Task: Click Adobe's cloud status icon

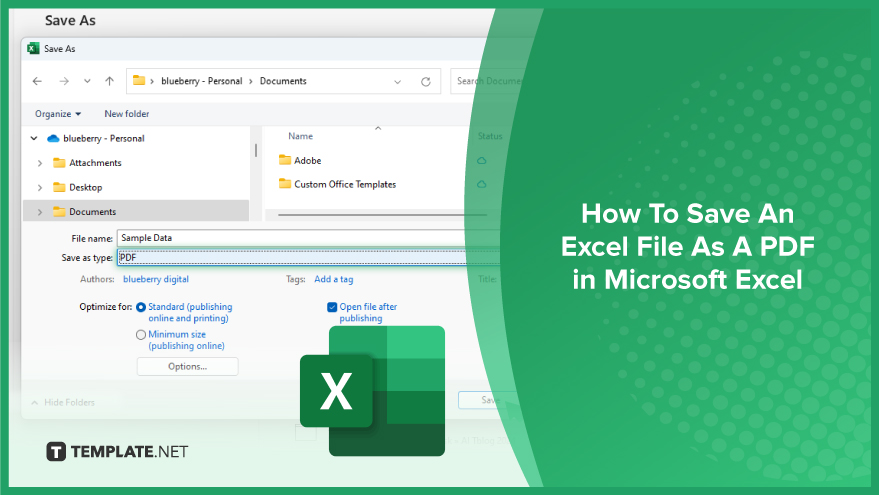Action: pyautogui.click(x=482, y=161)
